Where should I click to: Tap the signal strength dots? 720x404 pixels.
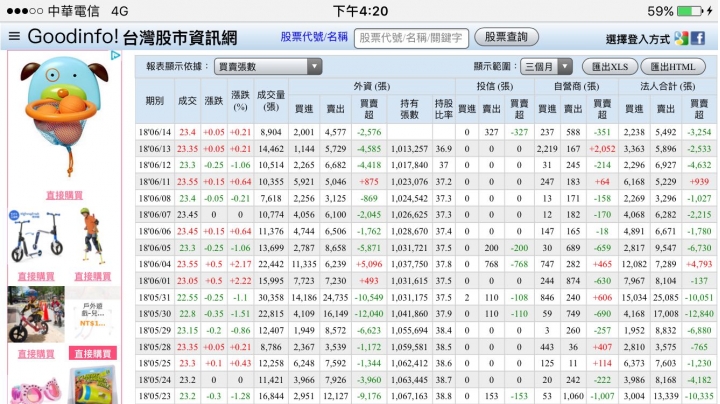point(25,11)
